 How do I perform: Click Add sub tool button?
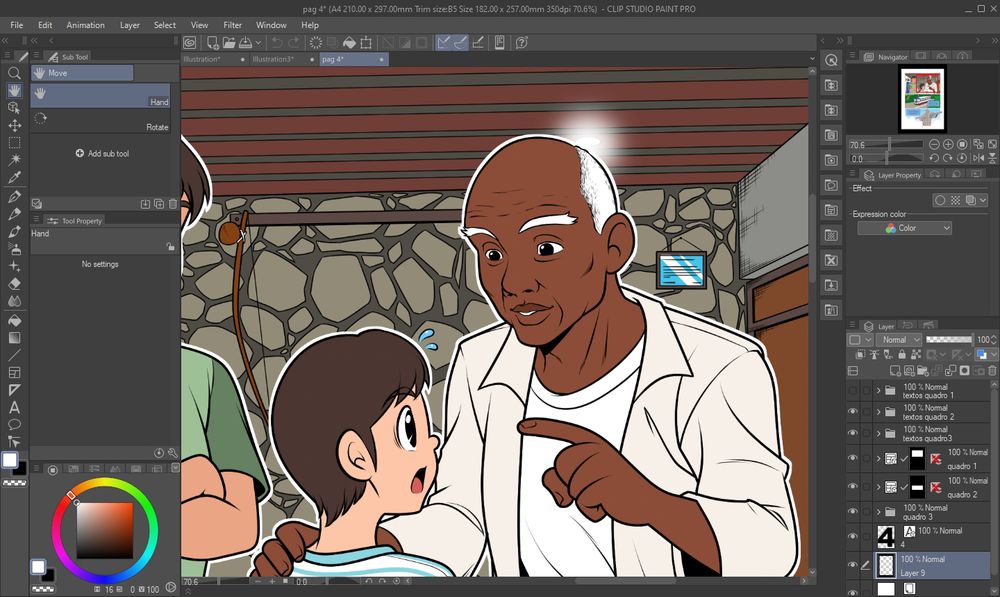[x=101, y=154]
